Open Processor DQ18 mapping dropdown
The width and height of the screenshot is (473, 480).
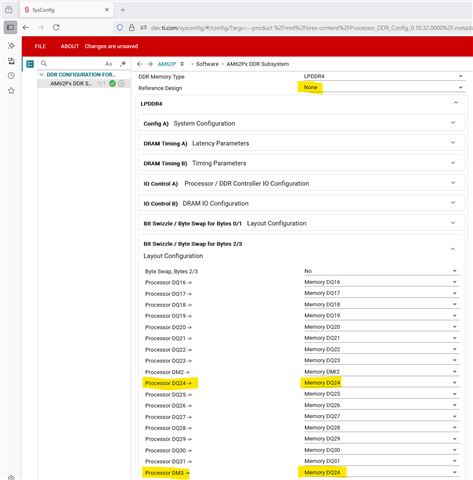(382, 304)
